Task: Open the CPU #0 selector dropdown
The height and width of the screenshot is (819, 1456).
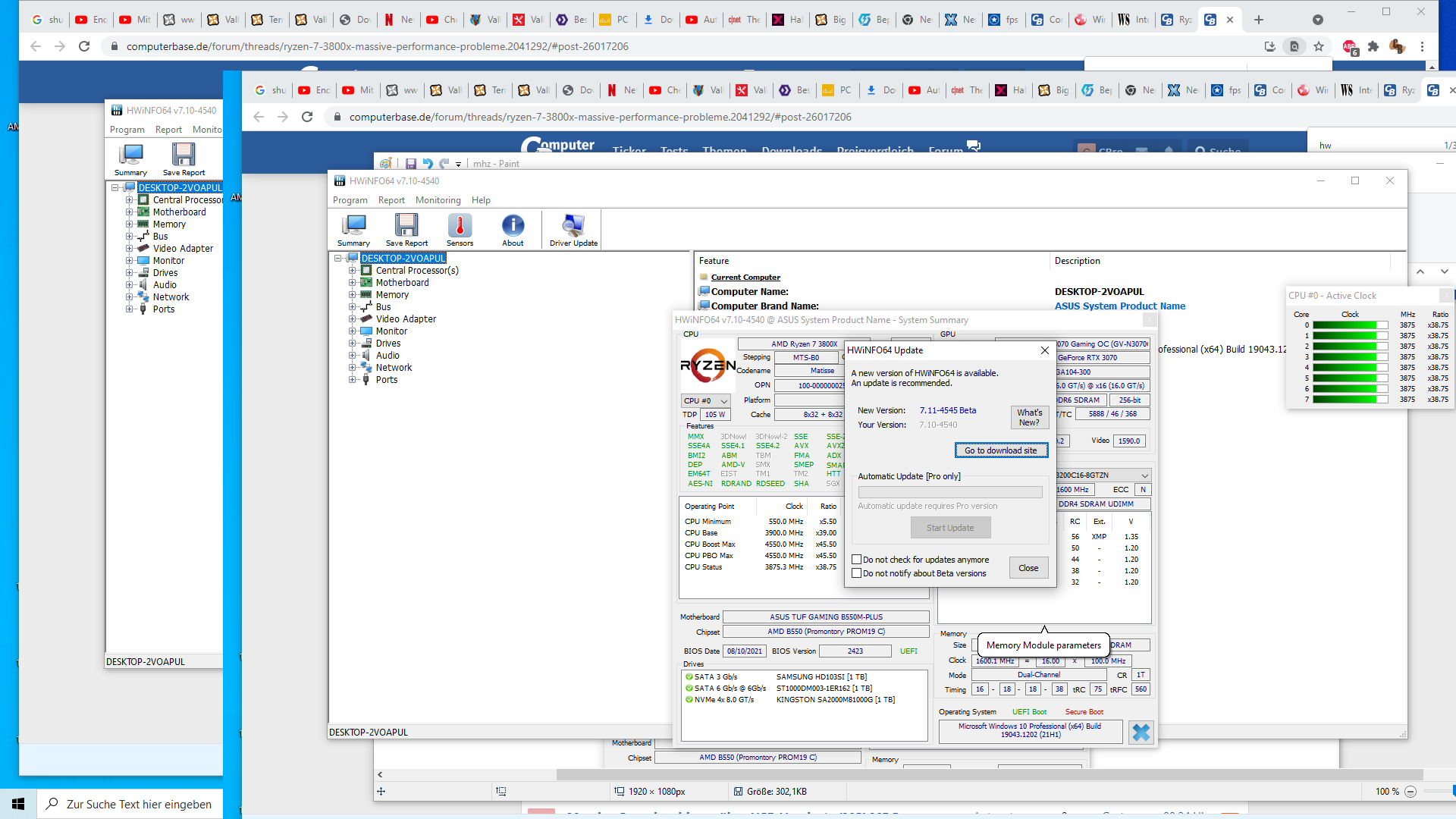Action: click(x=706, y=400)
